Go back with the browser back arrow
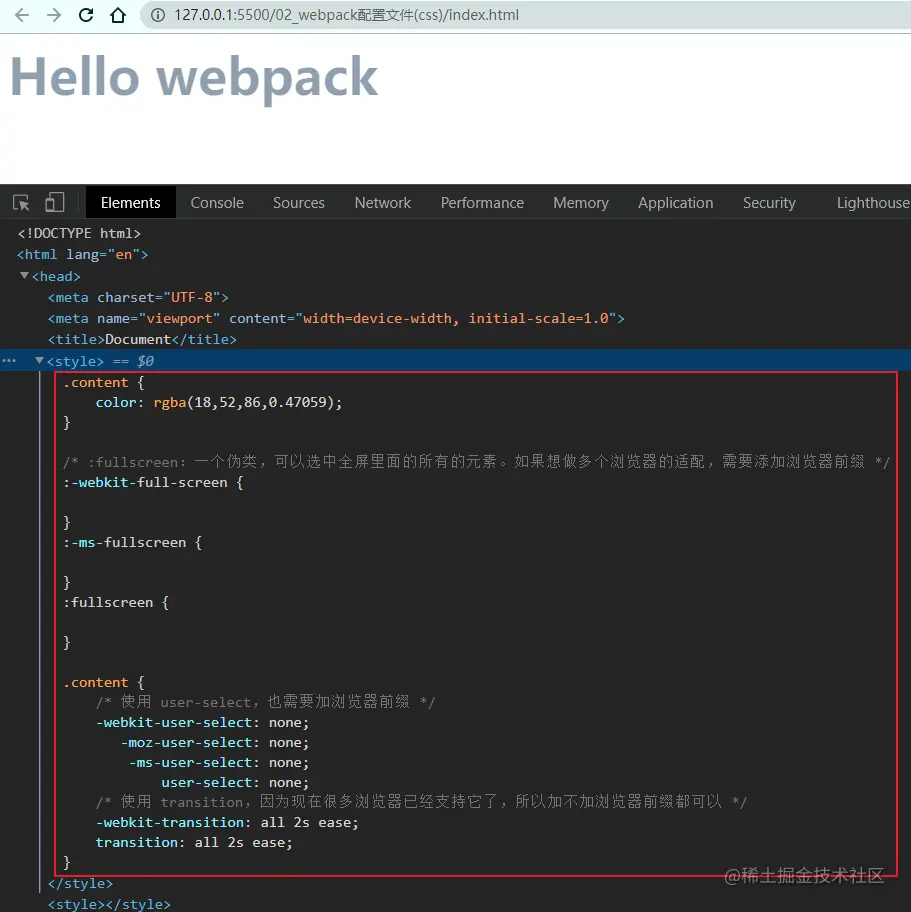 coord(22,15)
